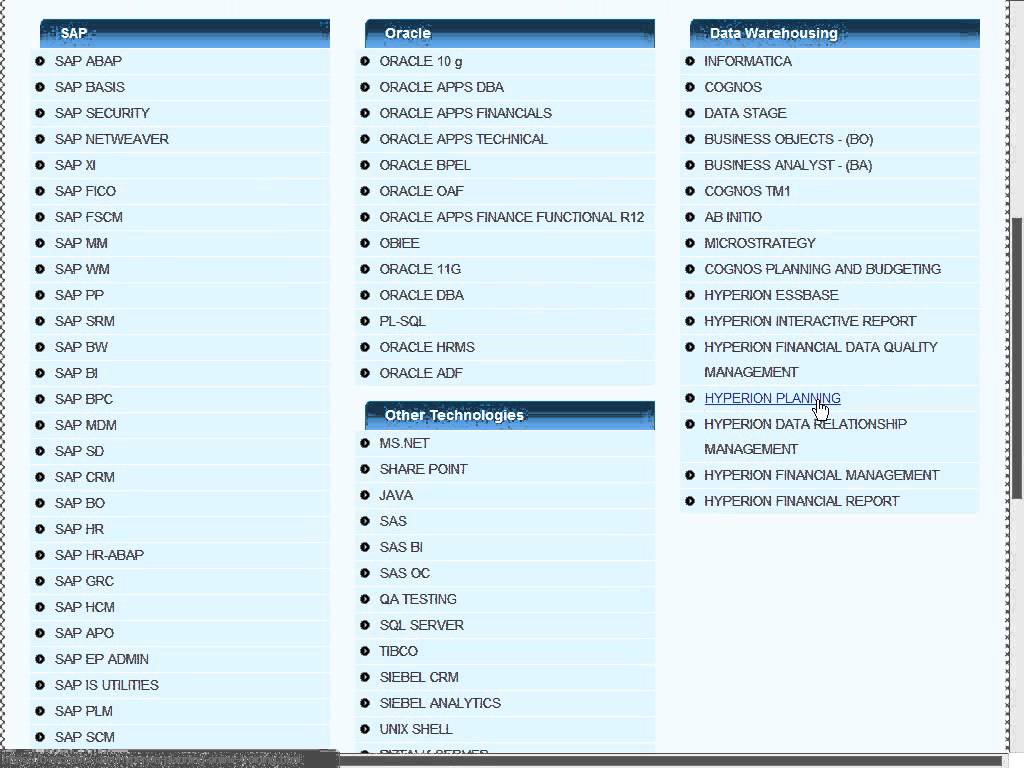Viewport: 1024px width, 768px height.
Task: Click the vertical page scrollbar
Action: click(x=1017, y=358)
